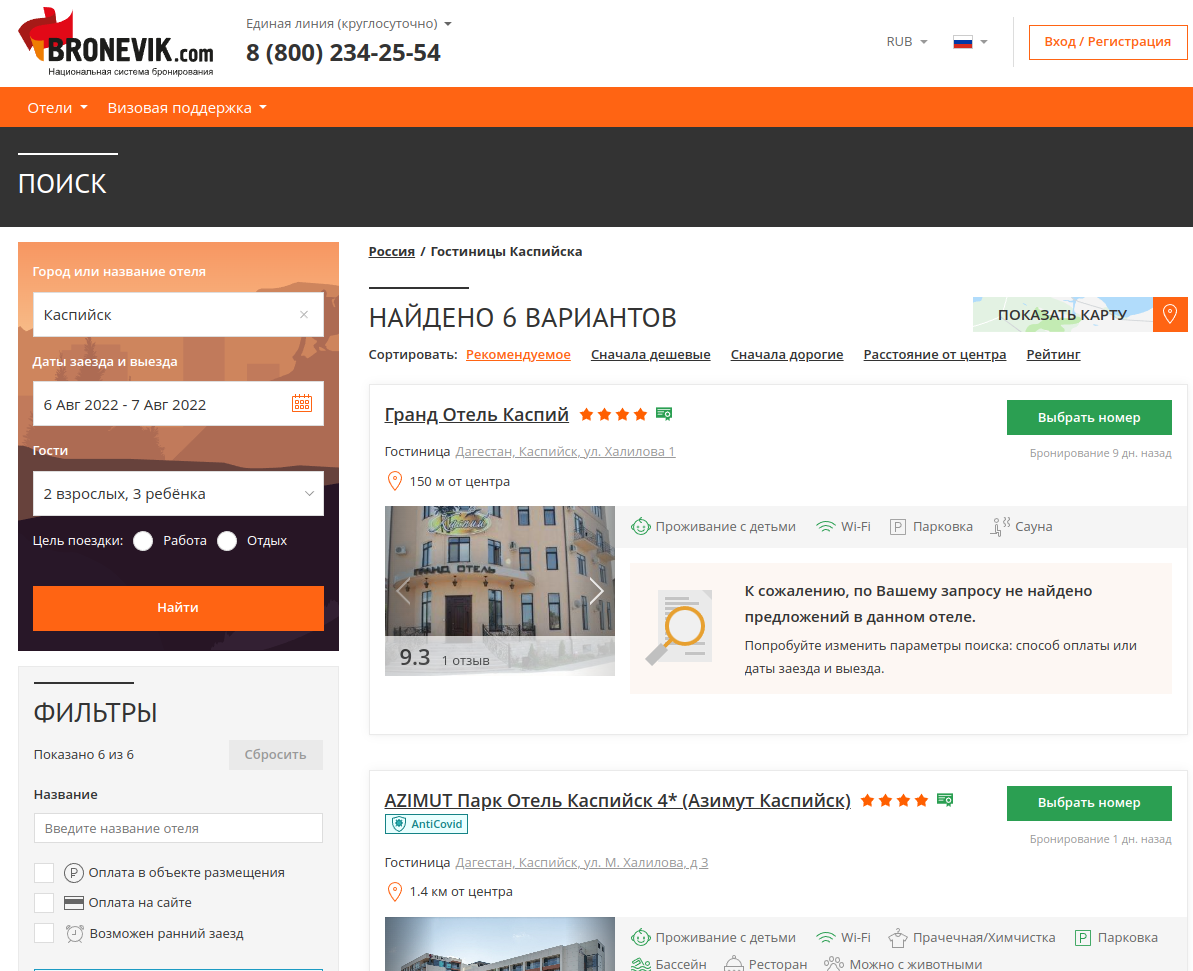Check Оплата в объекте размещения filter
This screenshot has height=971, width=1193.
(44, 872)
